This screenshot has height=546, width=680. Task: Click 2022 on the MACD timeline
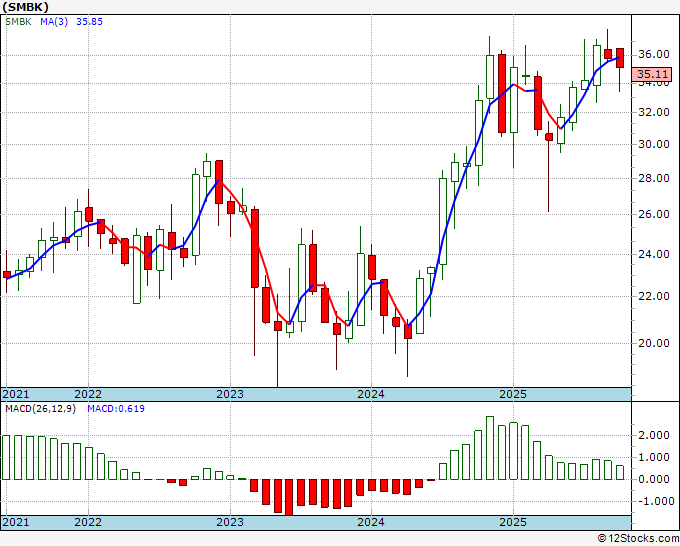pos(88,522)
